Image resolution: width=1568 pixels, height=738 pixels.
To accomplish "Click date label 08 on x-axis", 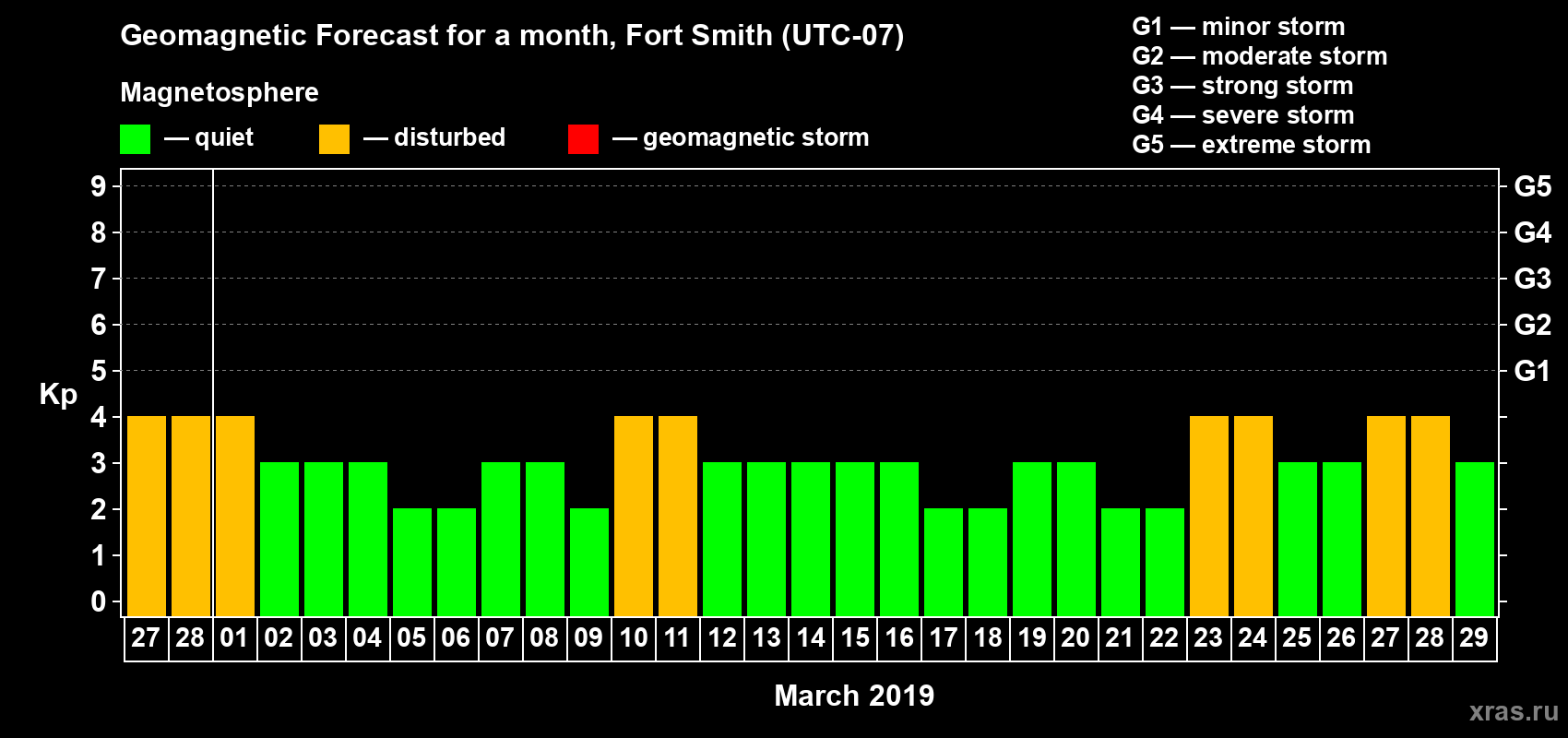I will click(x=544, y=638).
